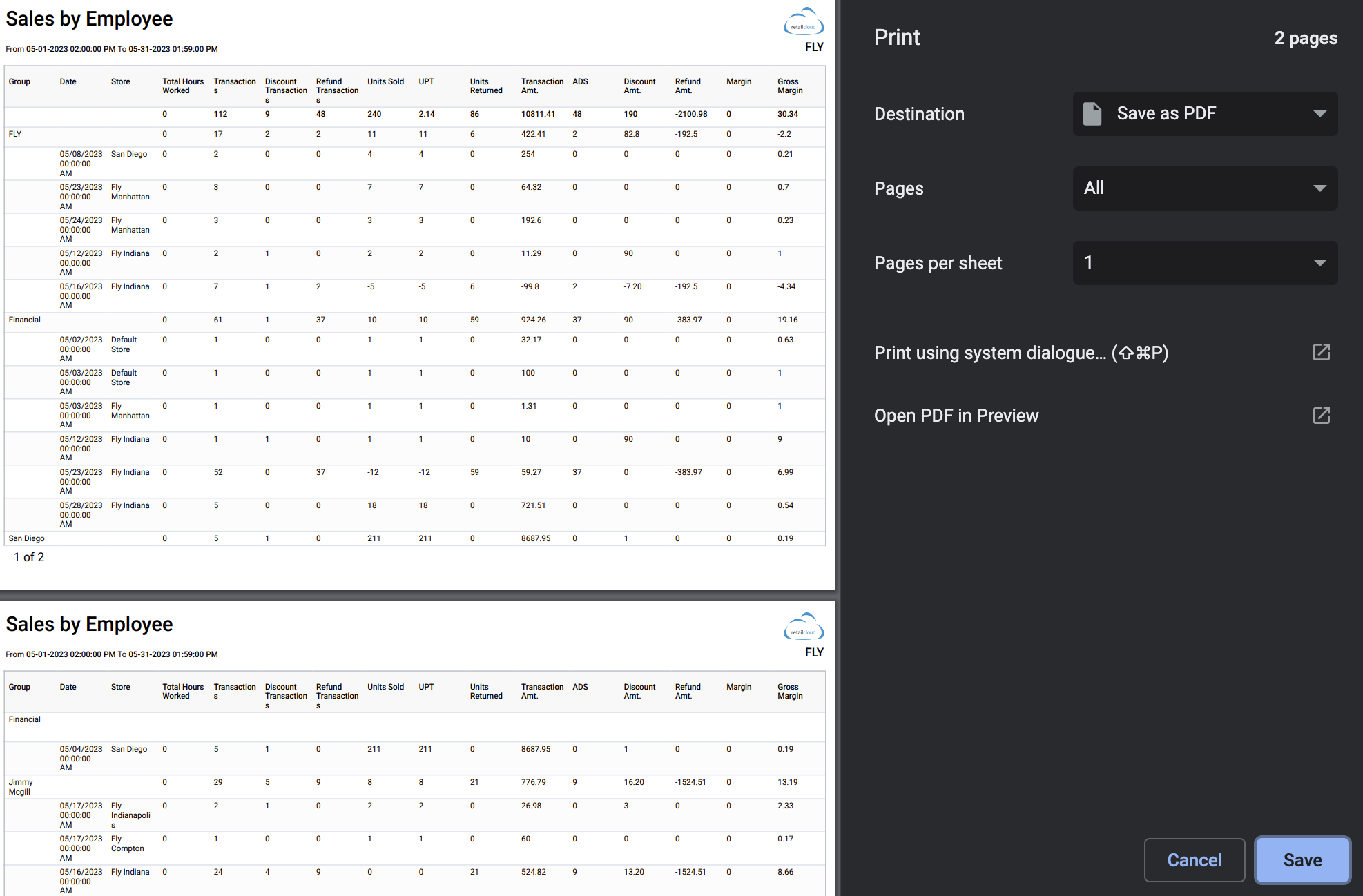
Task: Click the Save as PDF document icon
Action: click(1092, 113)
